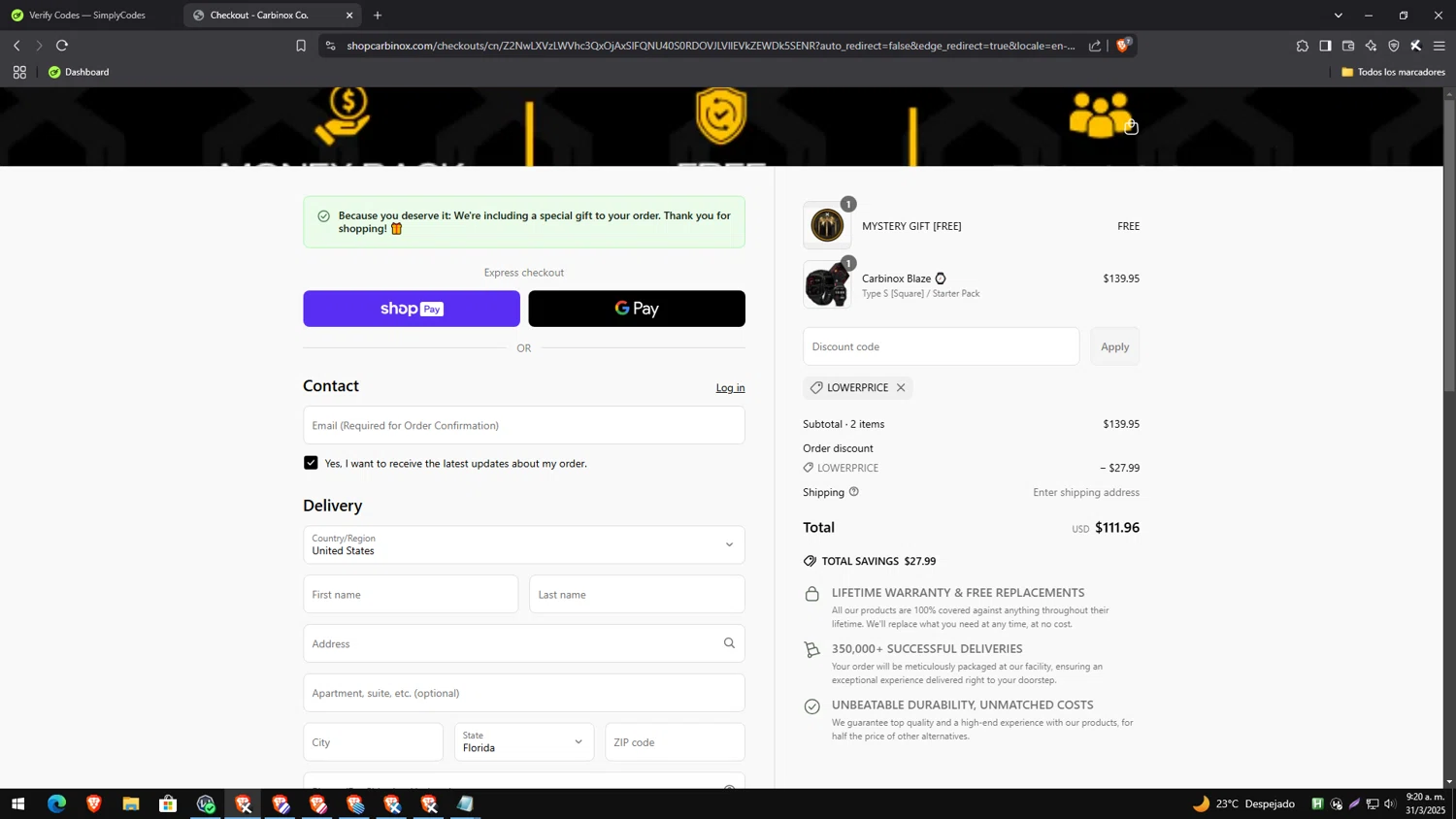Click the Carbinox Blaze watch icon

[941, 278]
